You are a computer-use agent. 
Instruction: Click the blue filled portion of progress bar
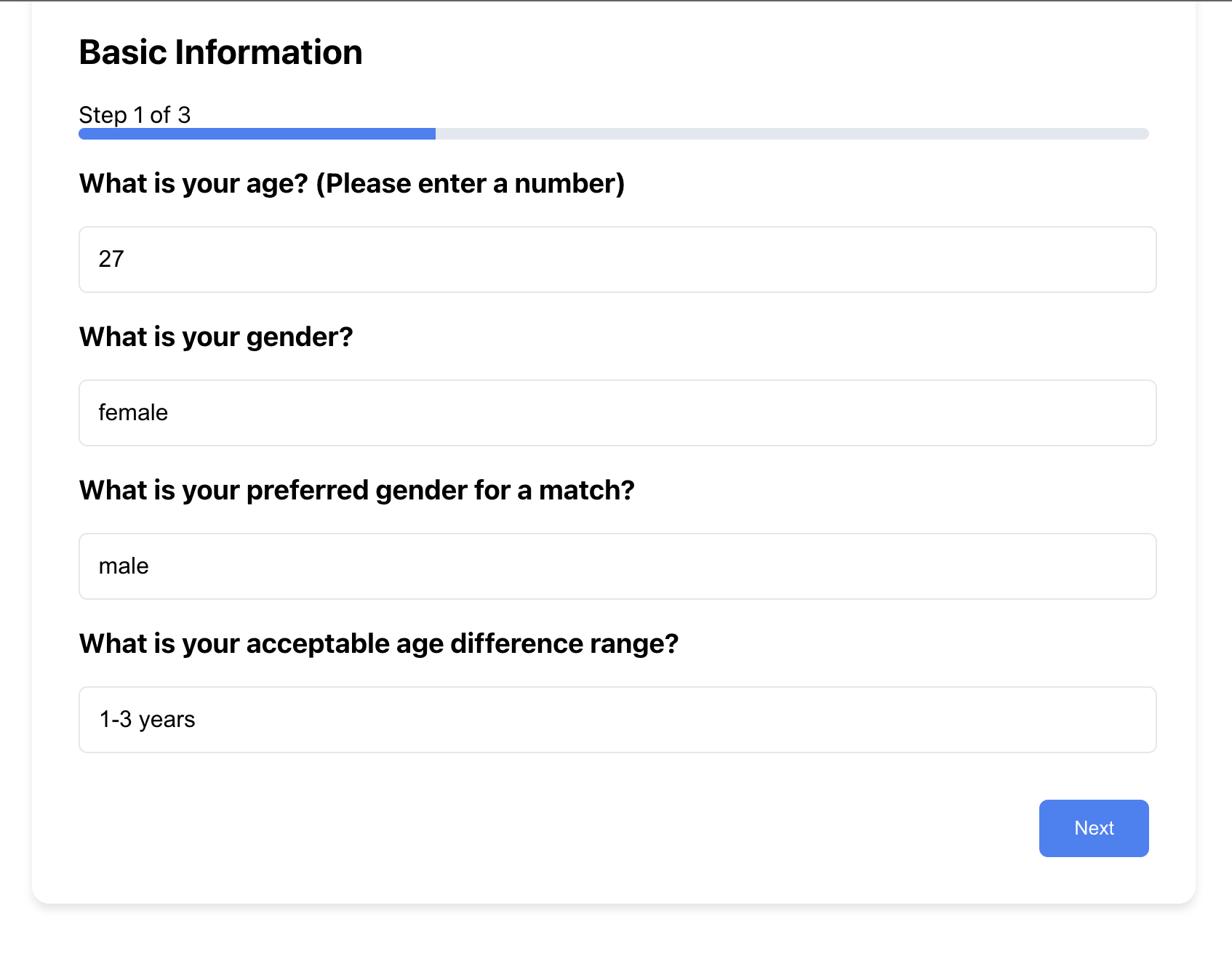coord(257,134)
